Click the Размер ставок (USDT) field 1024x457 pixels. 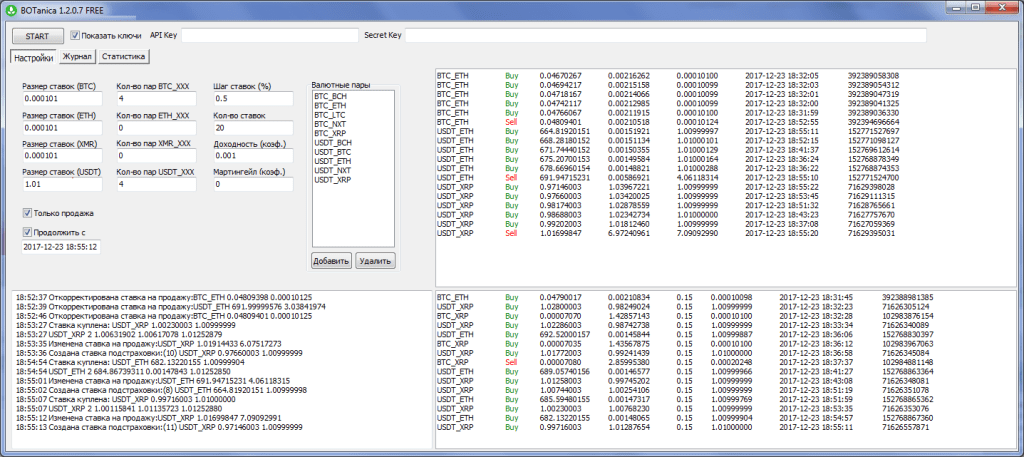62,185
